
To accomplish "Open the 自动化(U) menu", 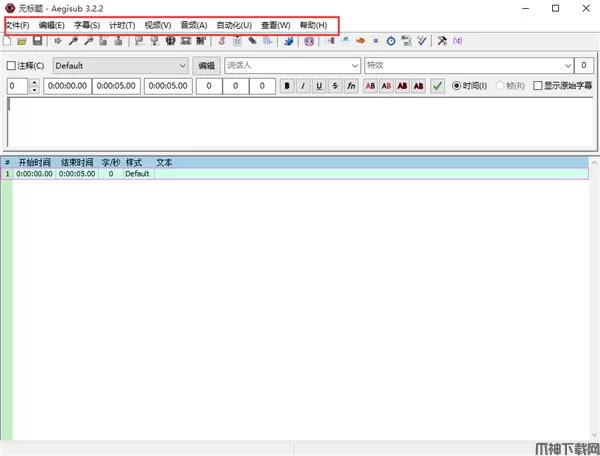I will tap(234, 24).
